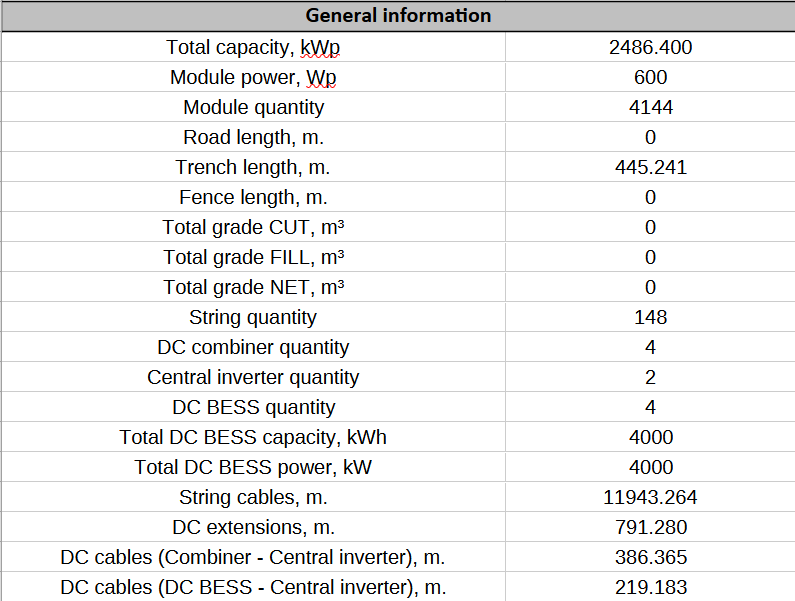Click the 'Total capacity, kWp' label cell
The height and width of the screenshot is (601, 795).
click(254, 47)
